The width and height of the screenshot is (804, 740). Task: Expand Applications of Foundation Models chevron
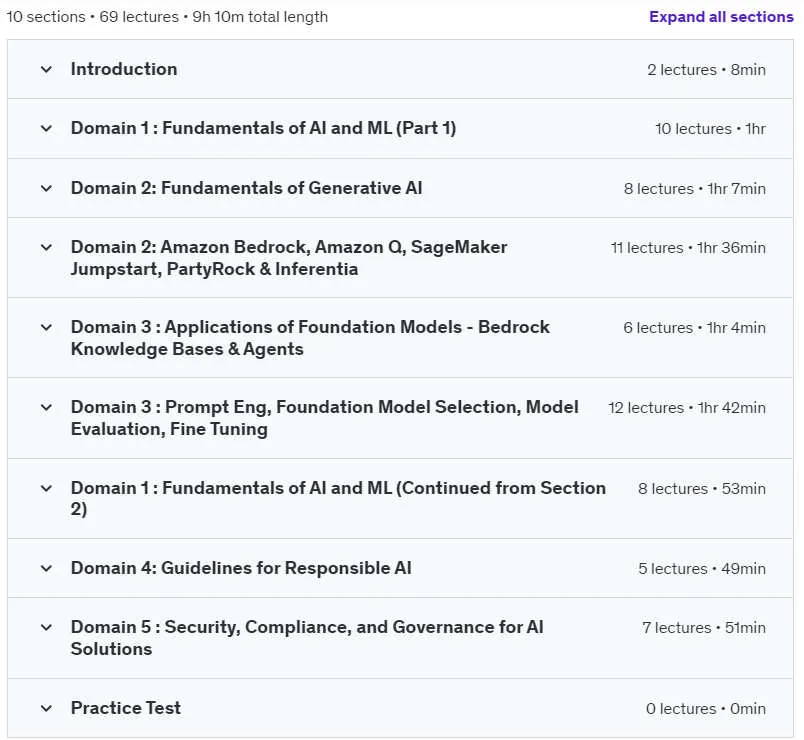coord(46,328)
